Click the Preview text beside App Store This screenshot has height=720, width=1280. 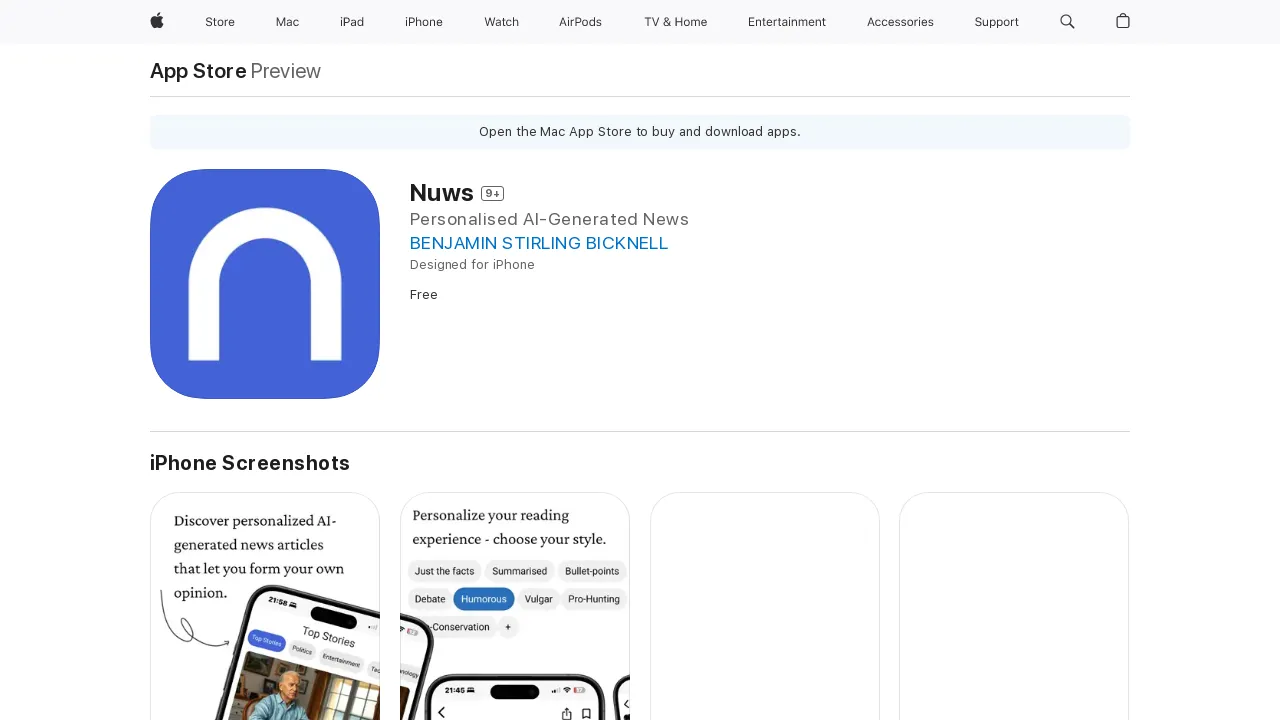286,71
